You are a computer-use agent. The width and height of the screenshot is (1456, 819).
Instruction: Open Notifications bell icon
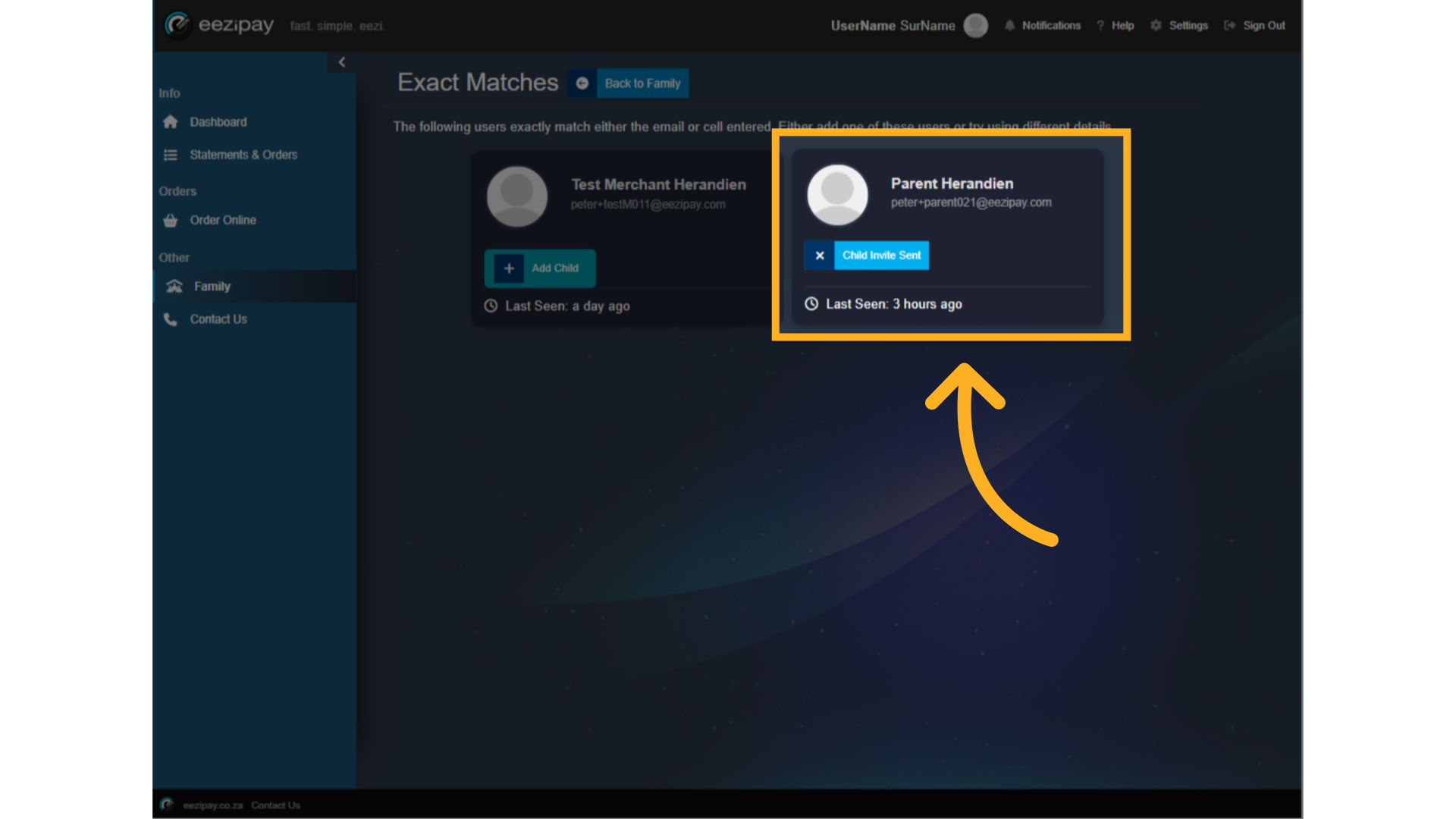coord(1009,26)
